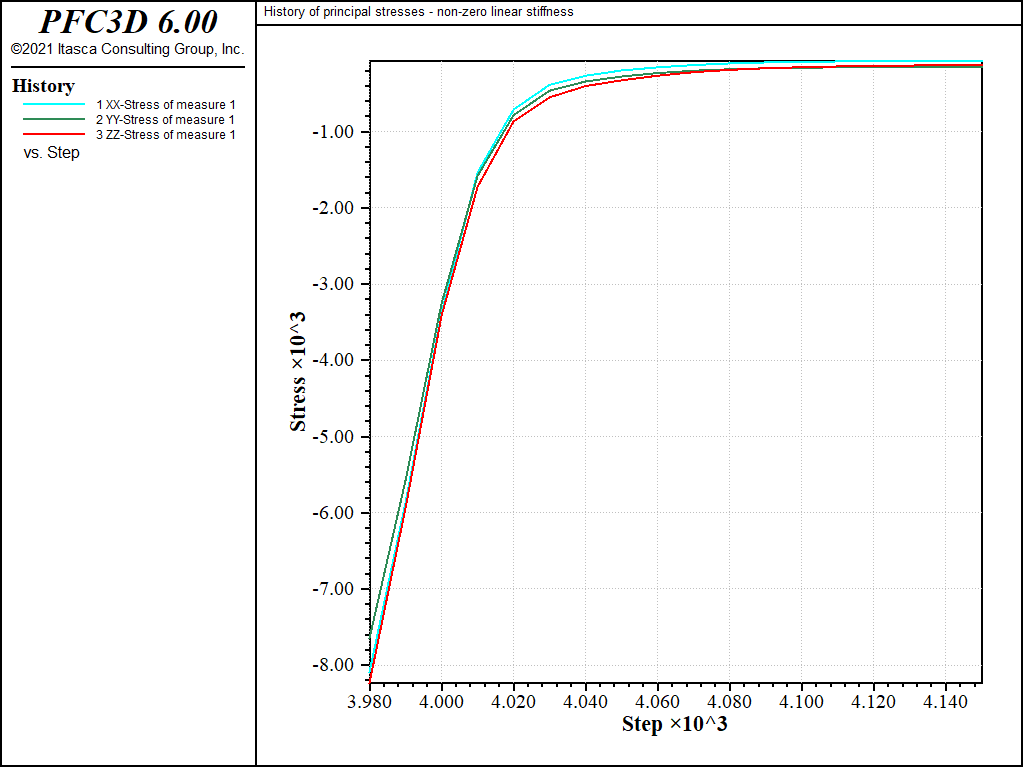Click the PFC3D 6.00 title heading
Image resolution: width=1024 pixels, height=768 pixels.
[127, 22]
